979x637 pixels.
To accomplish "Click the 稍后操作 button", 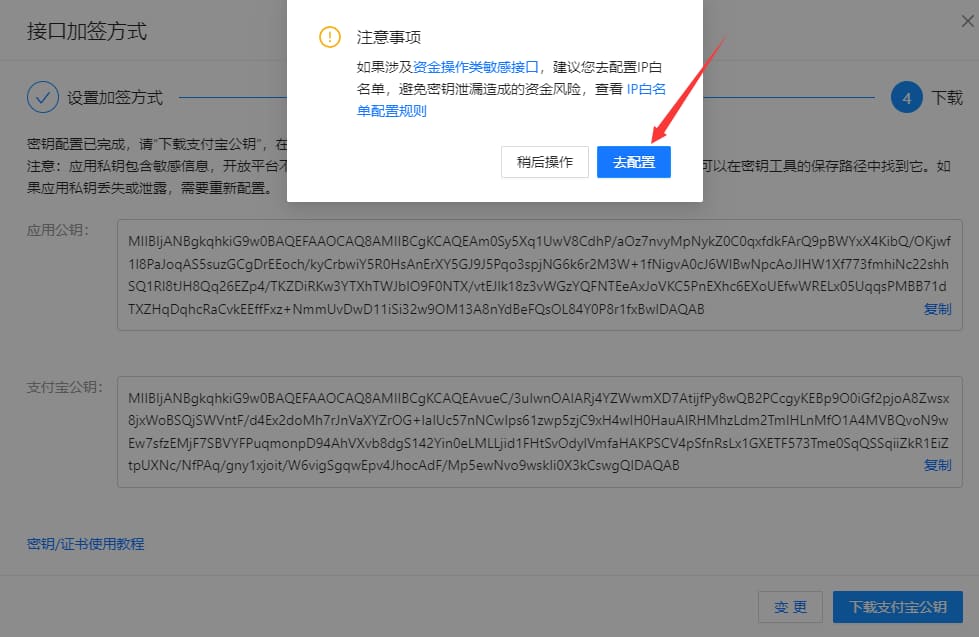I will point(545,162).
